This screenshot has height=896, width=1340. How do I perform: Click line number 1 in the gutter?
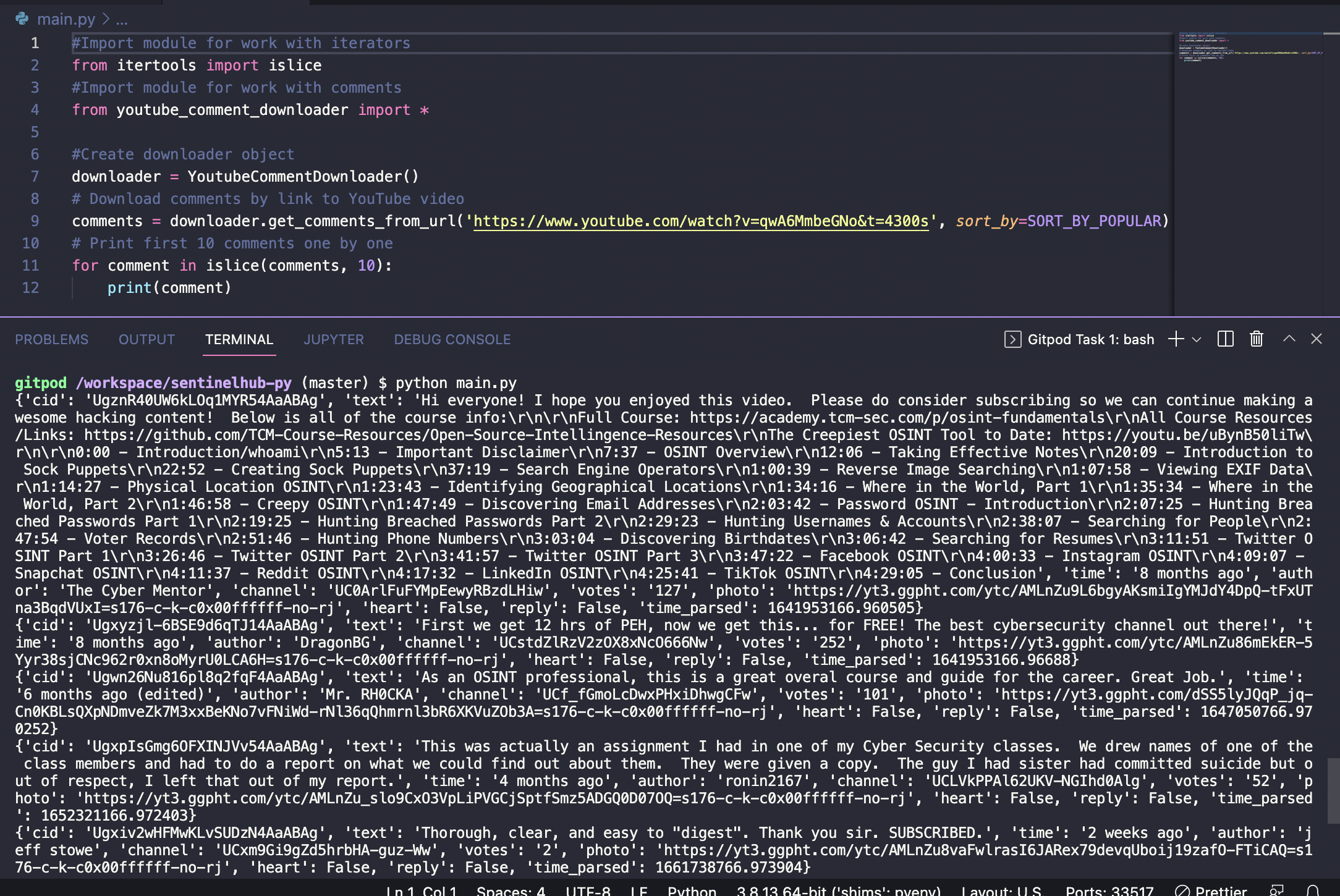(35, 43)
